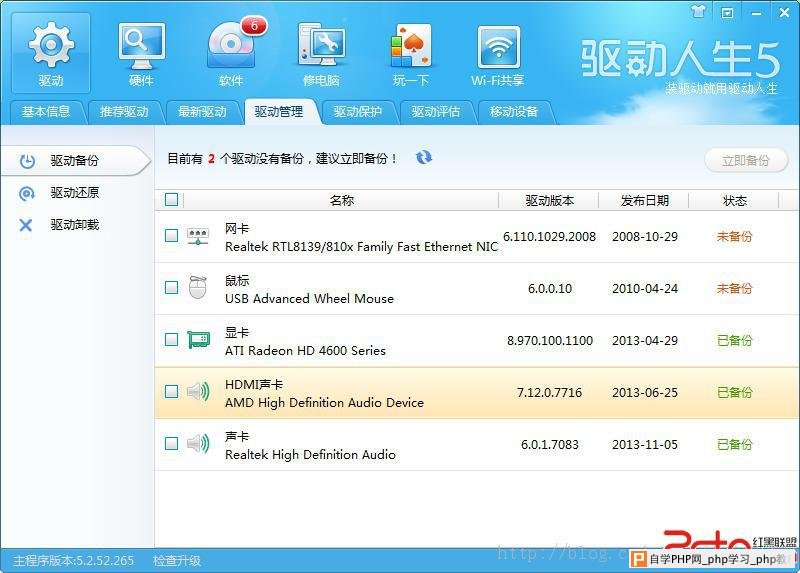Sort by the 发布日期 column header
The width and height of the screenshot is (800, 573).
pyautogui.click(x=644, y=201)
